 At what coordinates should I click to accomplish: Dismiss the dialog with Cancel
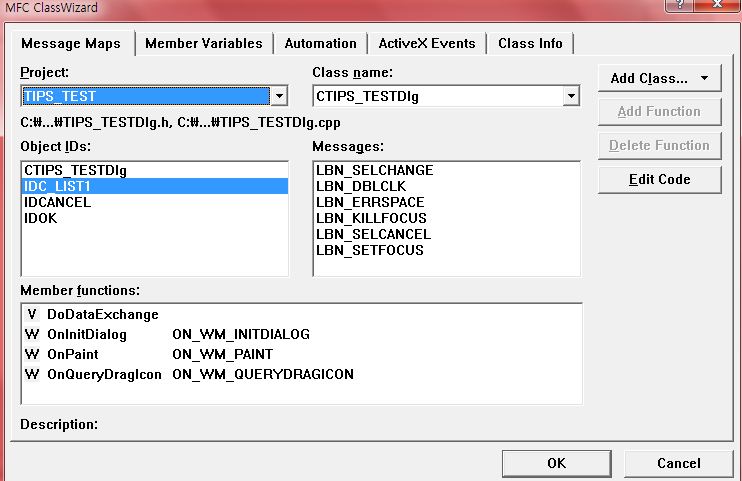click(678, 463)
